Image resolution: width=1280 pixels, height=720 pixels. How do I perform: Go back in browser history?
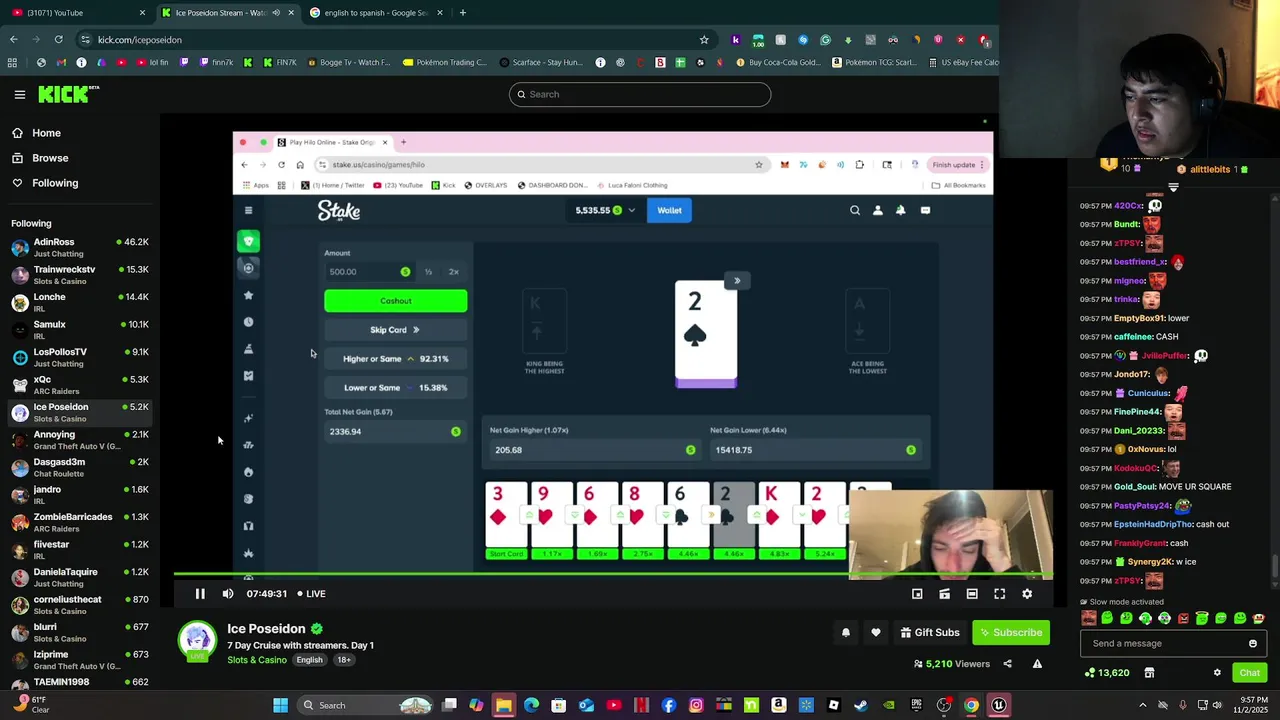[x=14, y=40]
